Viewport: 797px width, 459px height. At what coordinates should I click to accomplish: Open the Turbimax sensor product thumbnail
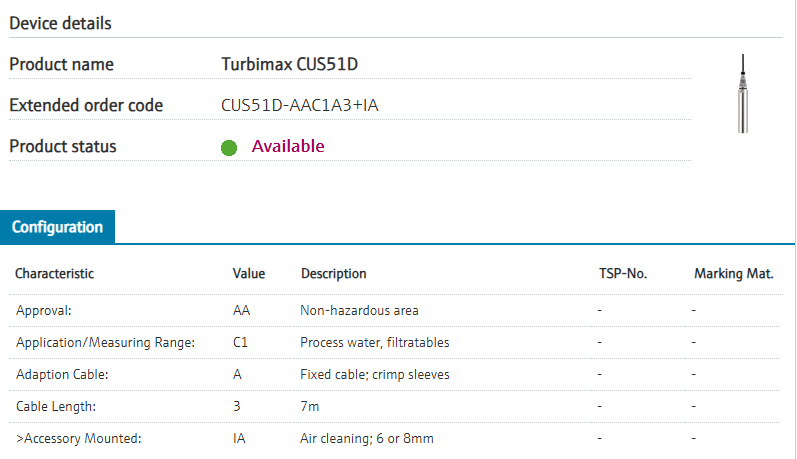pos(741,94)
